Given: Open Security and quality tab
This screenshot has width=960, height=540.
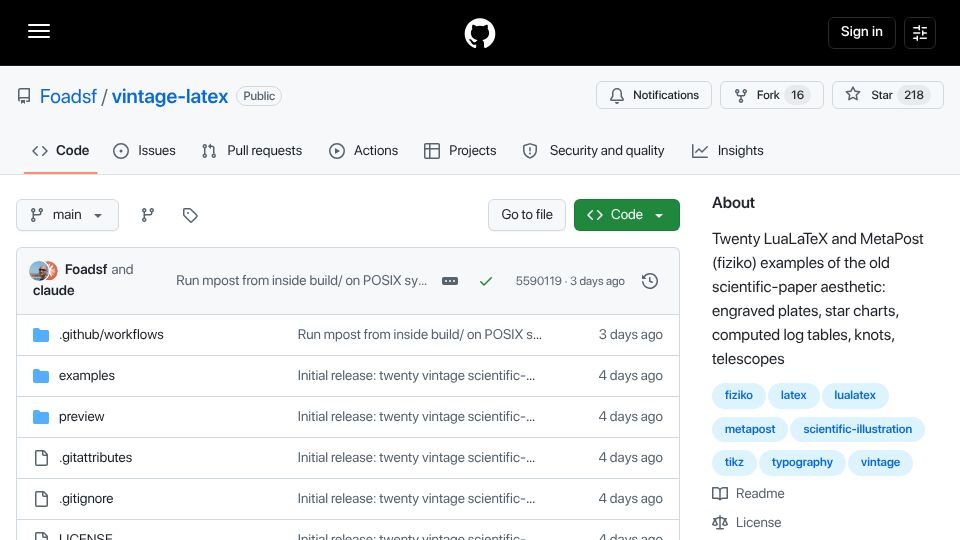Looking at the screenshot, I should click(593, 151).
